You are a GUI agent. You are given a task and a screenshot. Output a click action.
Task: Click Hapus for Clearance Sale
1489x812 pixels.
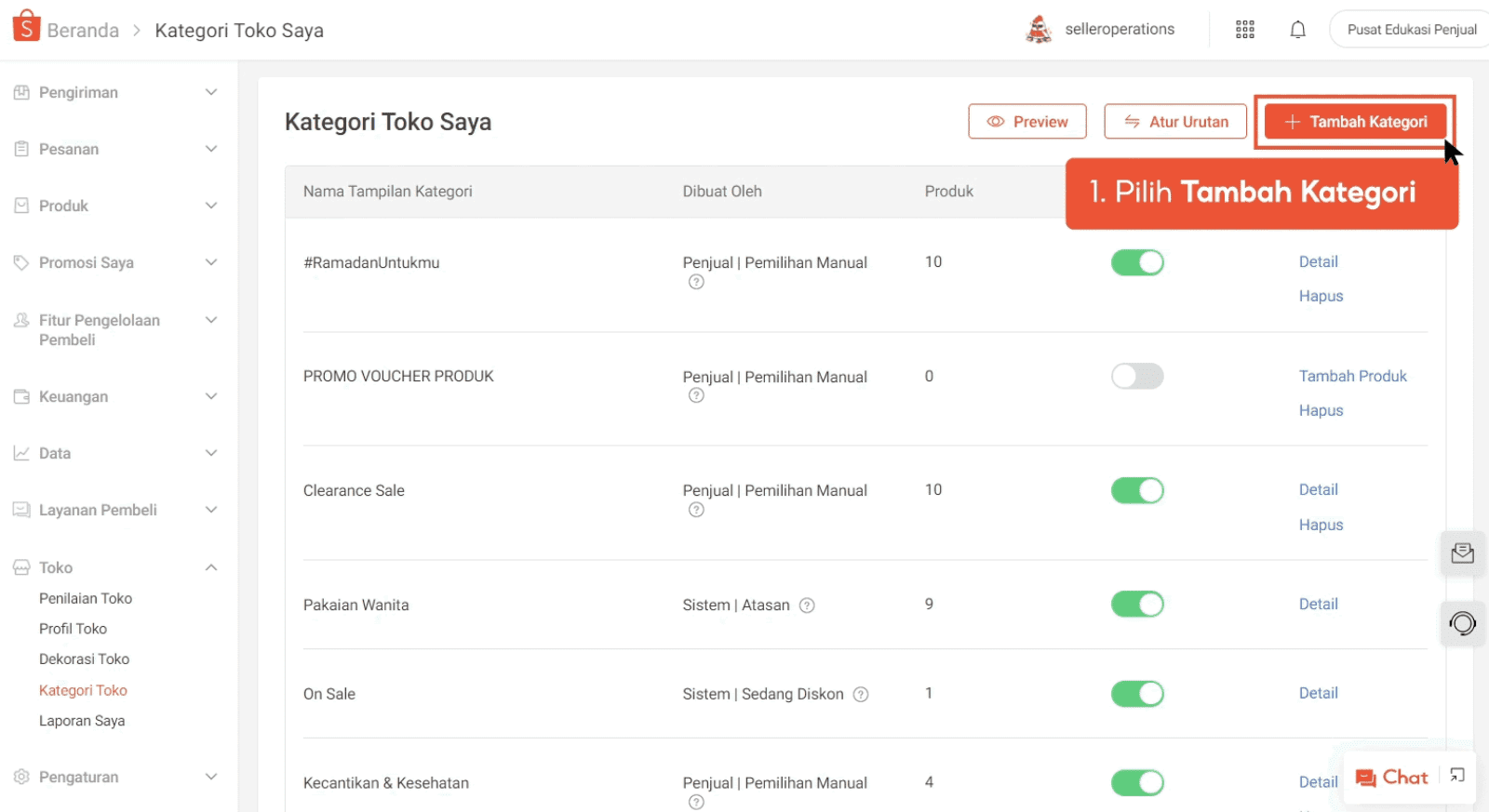[1321, 525]
